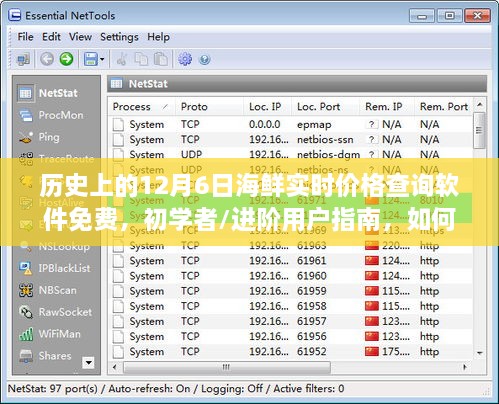Select the row with local port 61952
The height and width of the screenshot is (404, 499).
coord(291,352)
